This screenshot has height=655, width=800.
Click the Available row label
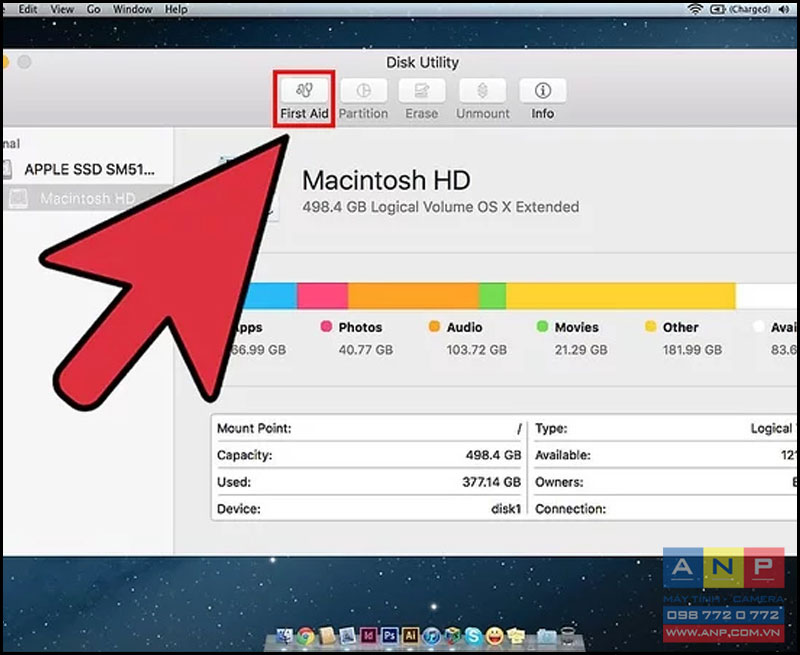pos(563,455)
